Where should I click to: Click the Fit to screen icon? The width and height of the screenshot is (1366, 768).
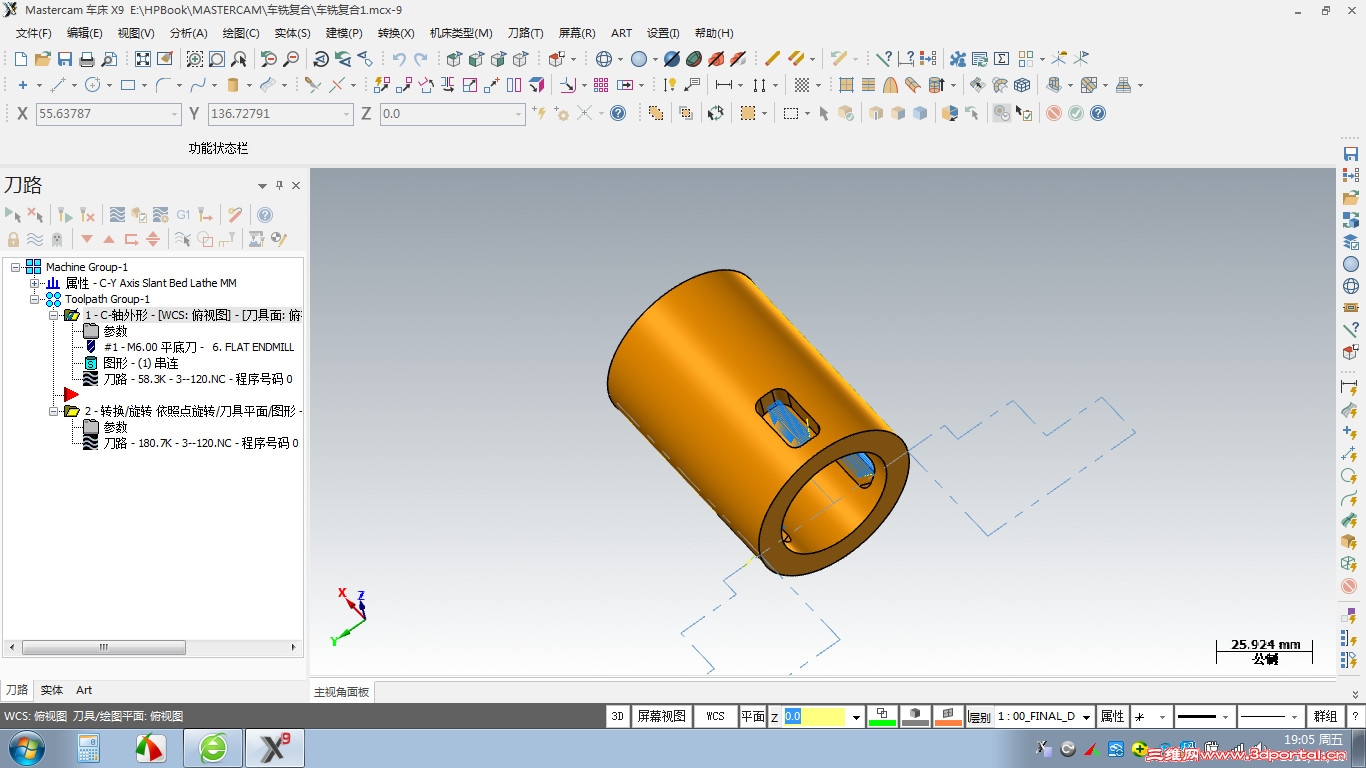pos(143,59)
